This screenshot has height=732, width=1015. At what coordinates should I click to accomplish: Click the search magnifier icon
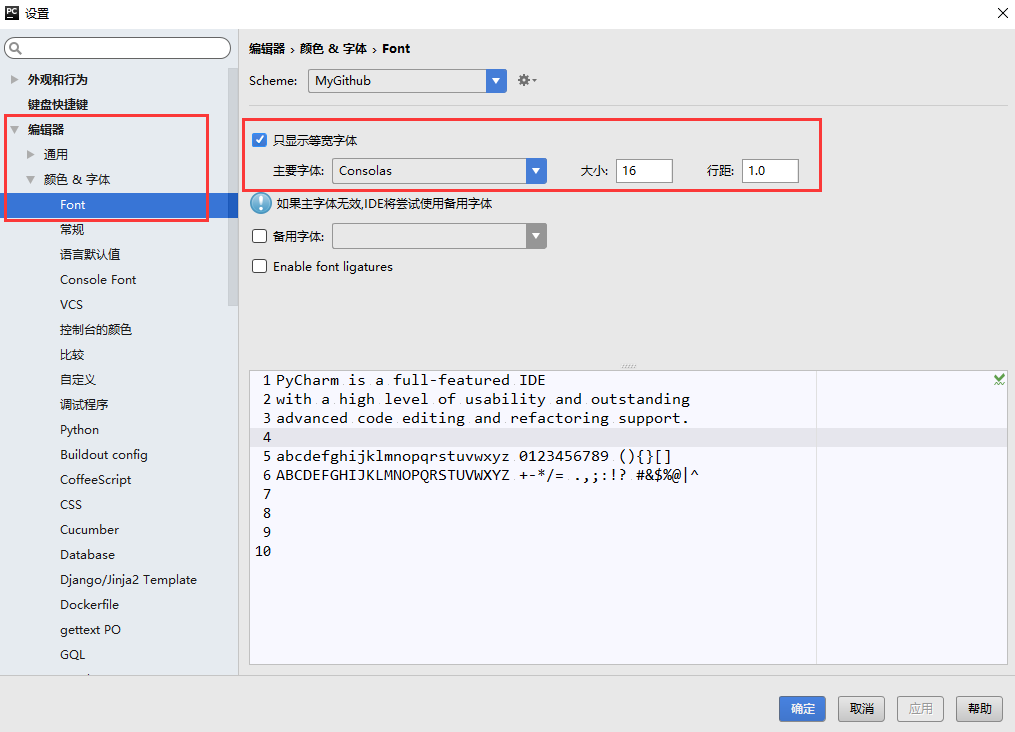point(16,48)
